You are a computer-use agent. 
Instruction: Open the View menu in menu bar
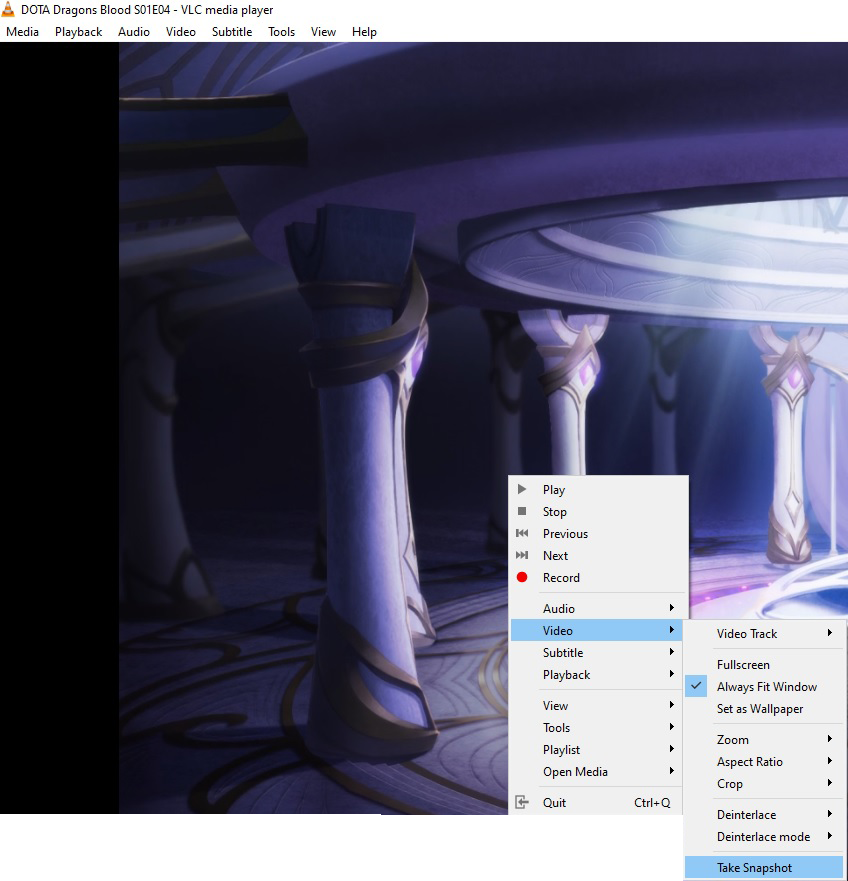pyautogui.click(x=323, y=32)
